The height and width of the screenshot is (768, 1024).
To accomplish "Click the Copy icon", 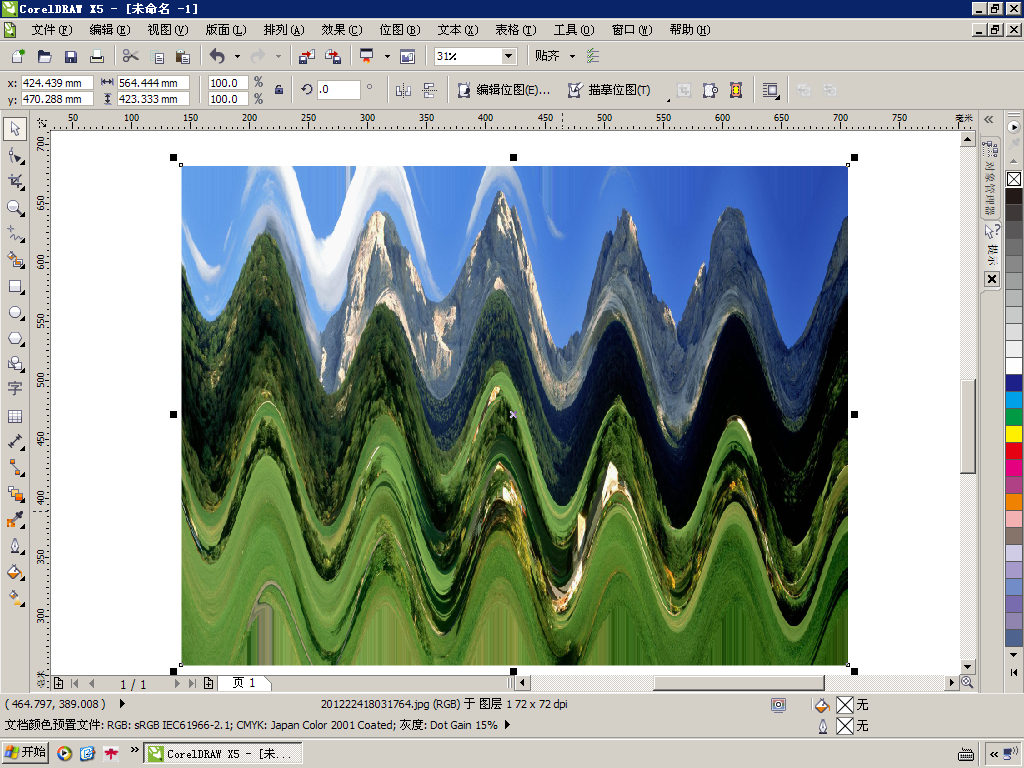I will click(x=157, y=56).
